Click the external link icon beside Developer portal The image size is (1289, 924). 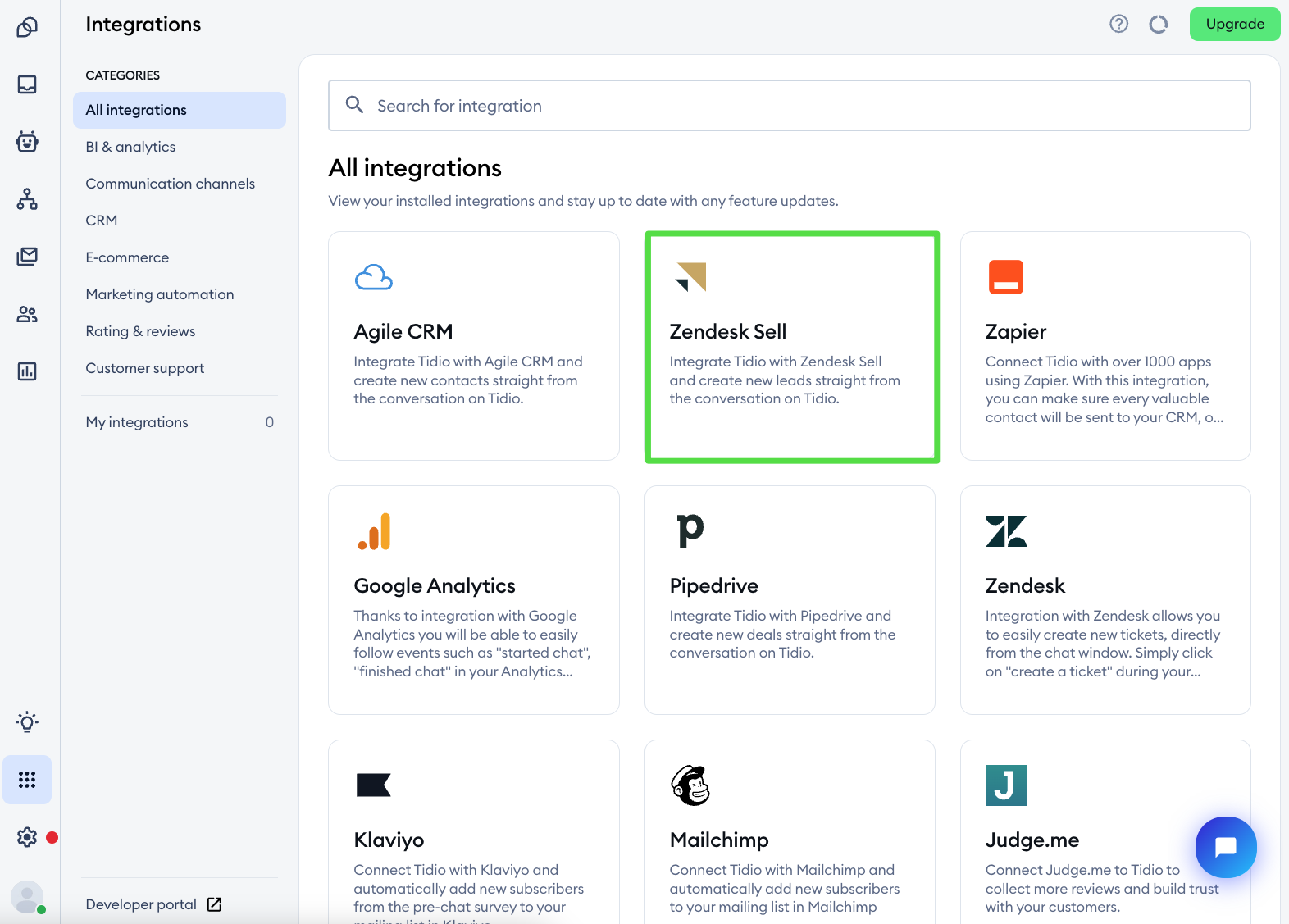pos(214,904)
